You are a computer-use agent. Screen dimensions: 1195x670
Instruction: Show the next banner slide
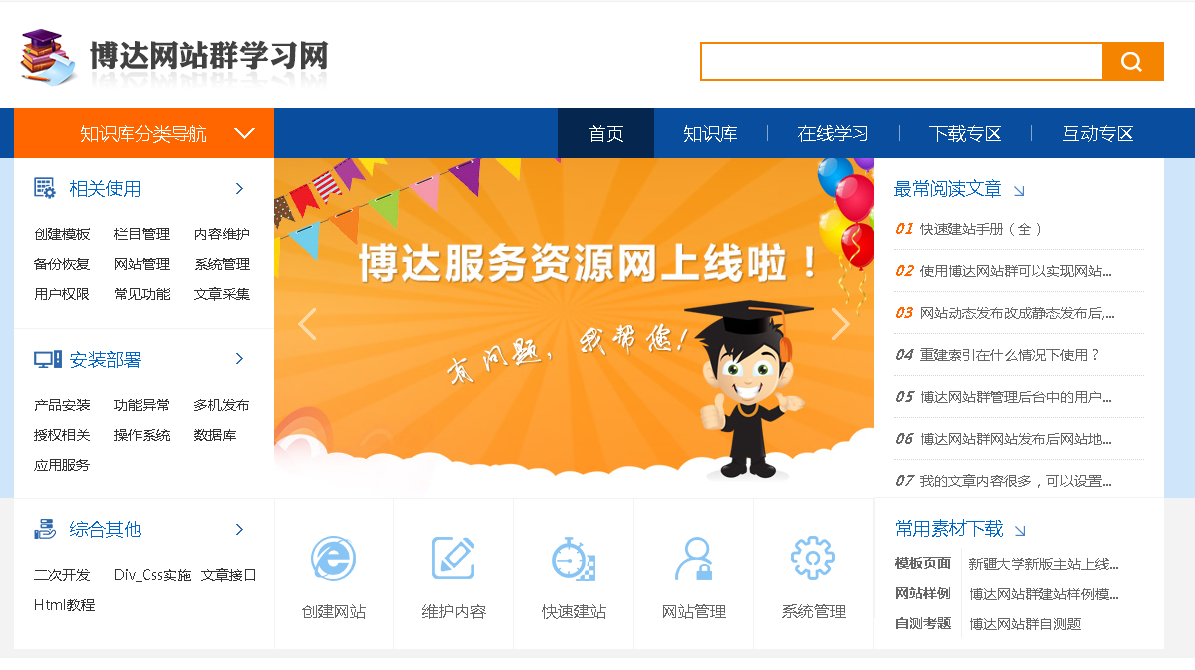pos(840,324)
